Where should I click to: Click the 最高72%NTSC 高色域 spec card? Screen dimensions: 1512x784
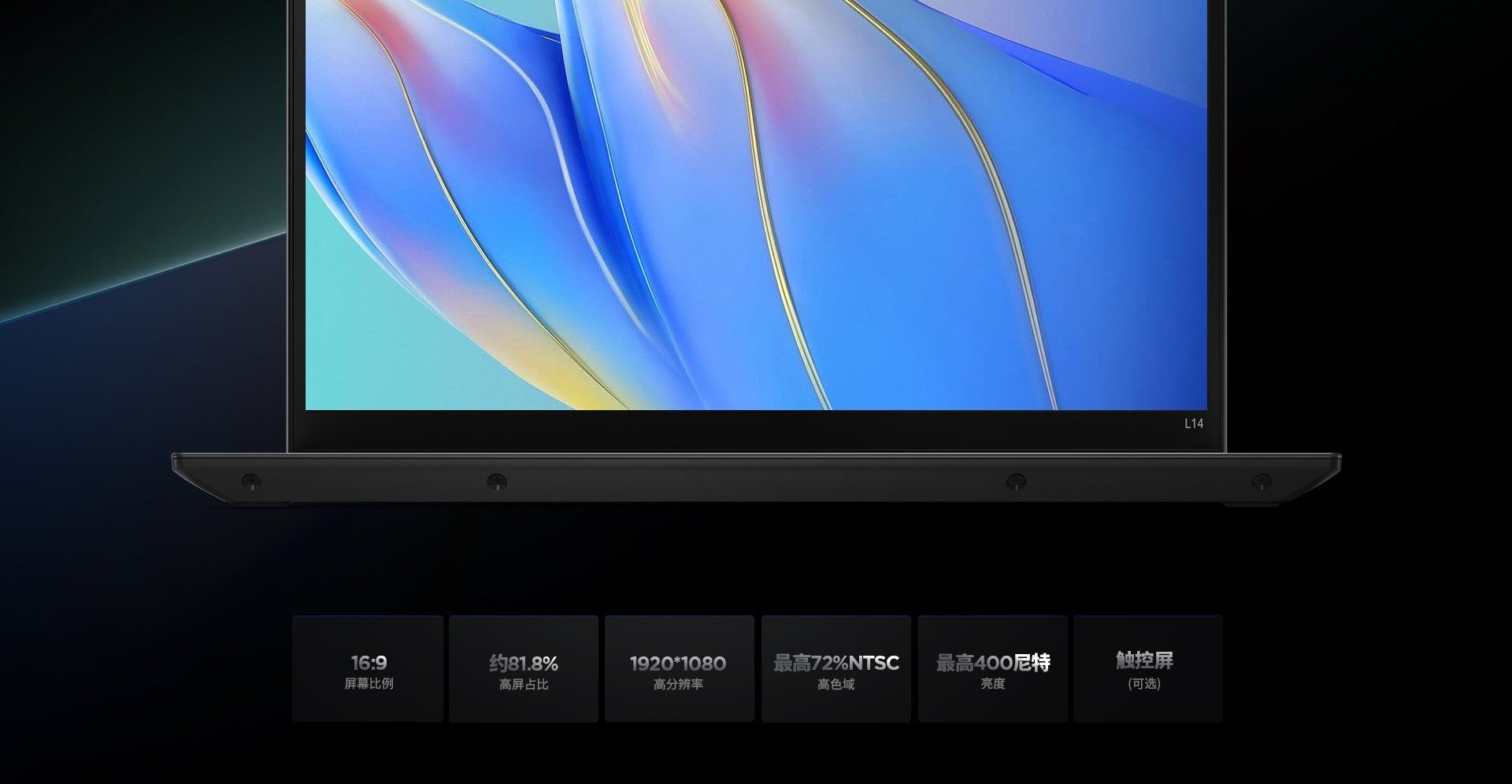836,669
